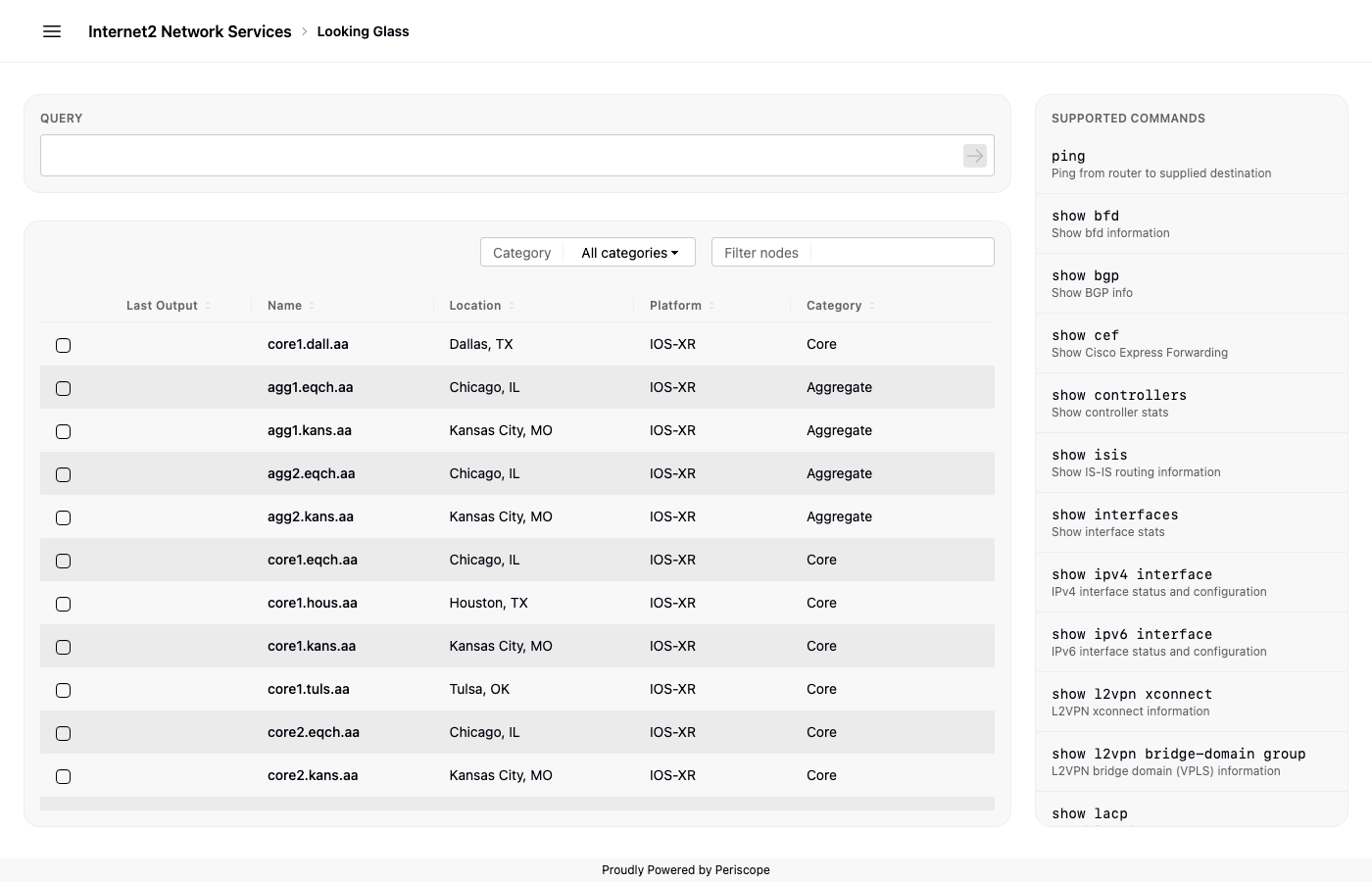Viewport: 1372px width, 882px height.
Task: Click the core2.kans.aa node name
Action: (313, 776)
